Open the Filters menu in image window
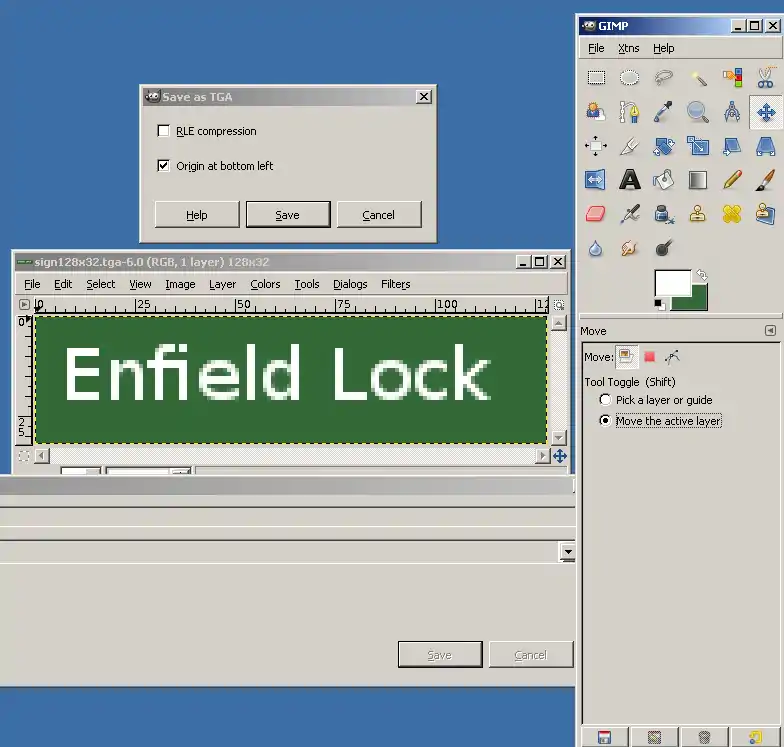Viewport: 784px width, 747px height. coord(395,284)
